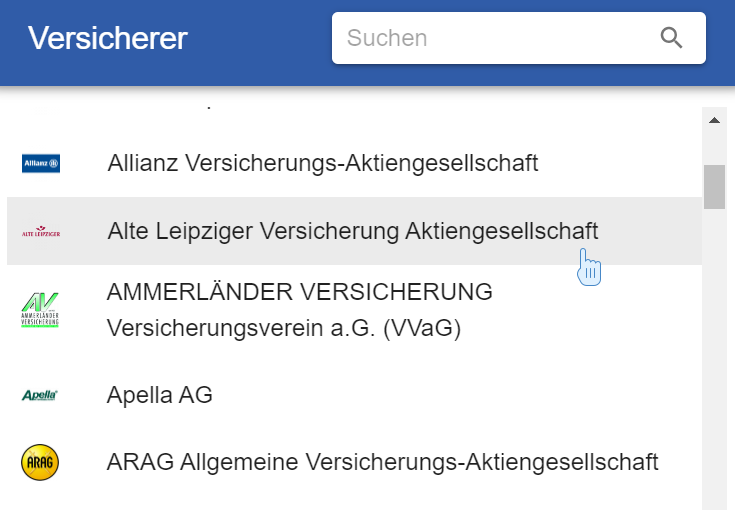Click the green Ammerländer Versicherung logo

coord(40,310)
